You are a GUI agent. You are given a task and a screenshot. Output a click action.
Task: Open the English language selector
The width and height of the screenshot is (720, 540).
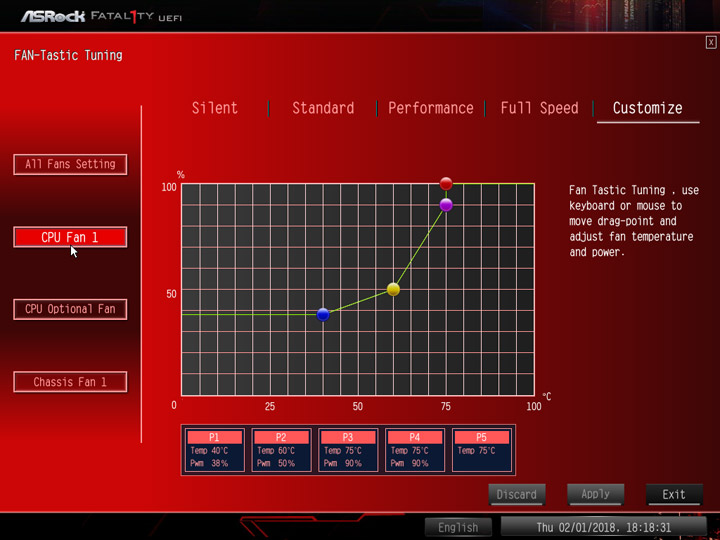pos(458,528)
